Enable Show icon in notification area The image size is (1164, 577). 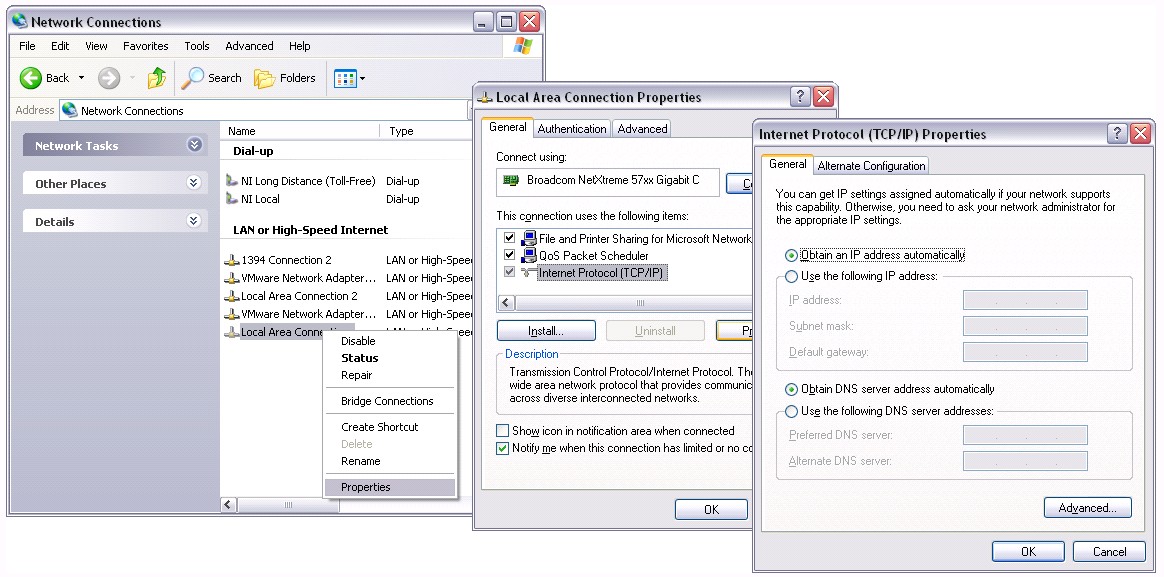pyautogui.click(x=503, y=431)
